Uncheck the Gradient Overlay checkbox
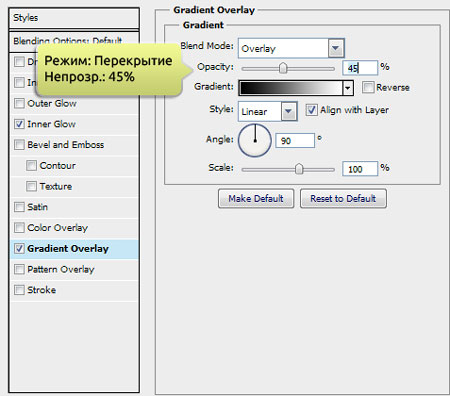Screen dimensions: 450x396 coord(19,249)
